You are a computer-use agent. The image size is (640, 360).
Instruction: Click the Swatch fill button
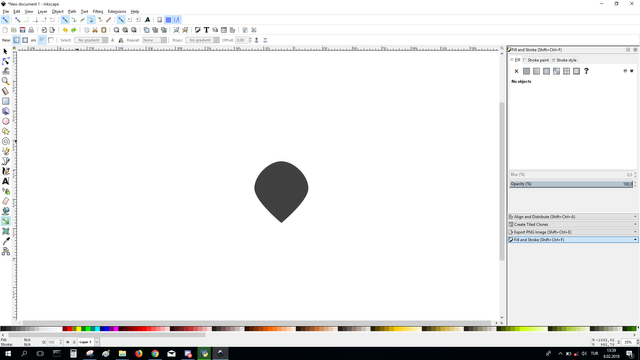(576, 71)
